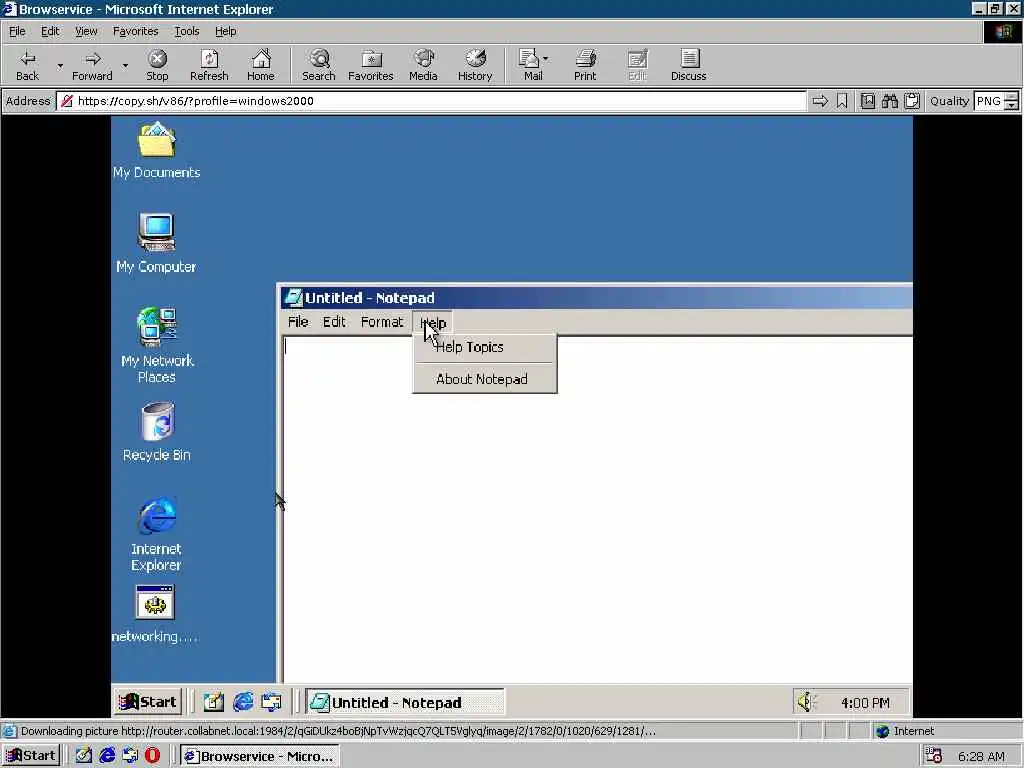The height and width of the screenshot is (768, 1024).
Task: Open Internet Explorer View menu
Action: click(x=86, y=31)
